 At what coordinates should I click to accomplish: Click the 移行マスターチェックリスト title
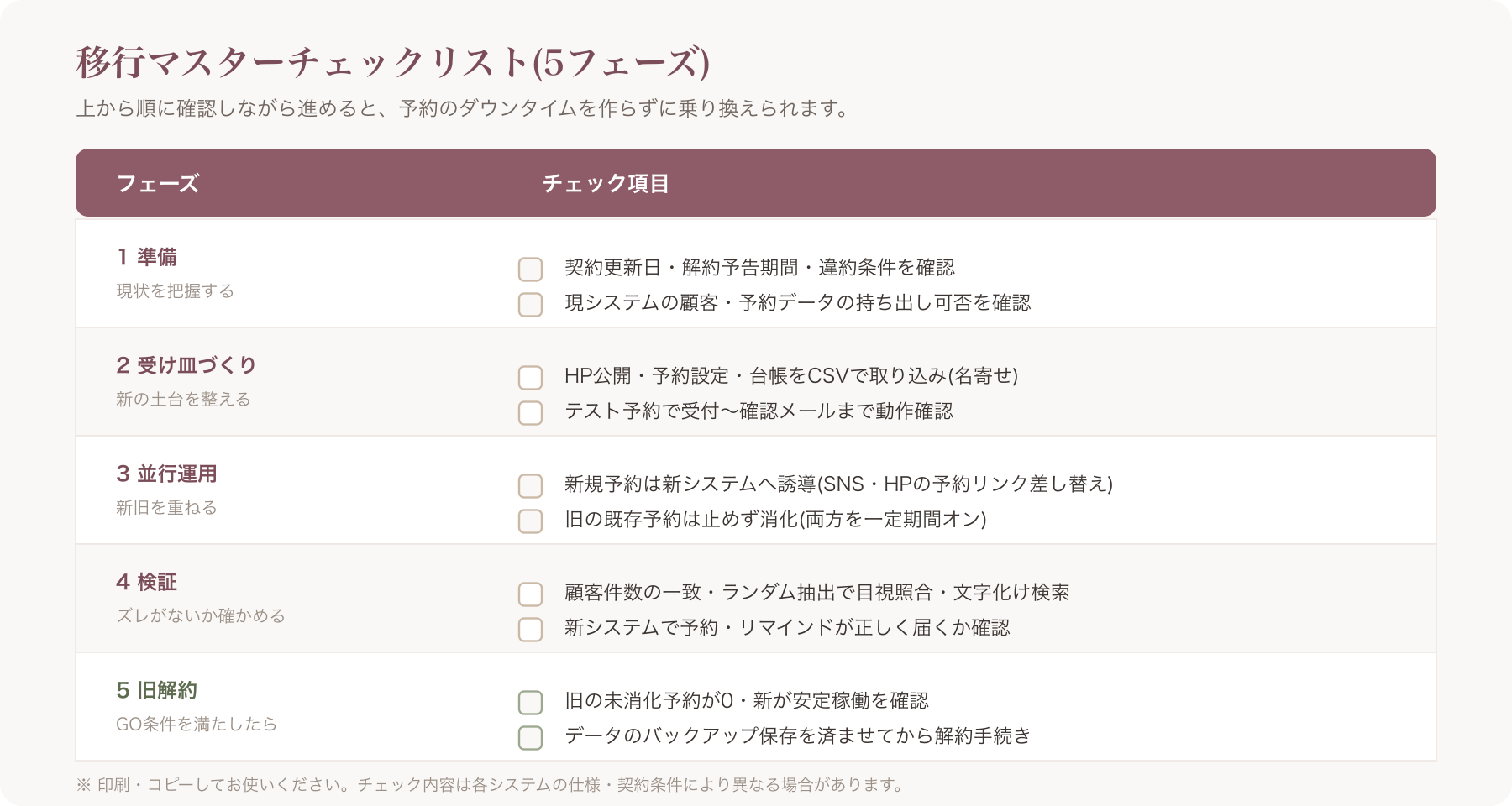pos(393,62)
